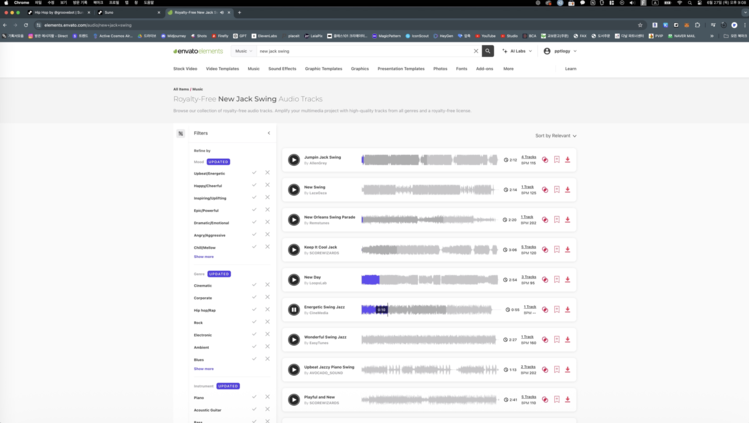Collapse the Filters panel

tap(269, 133)
